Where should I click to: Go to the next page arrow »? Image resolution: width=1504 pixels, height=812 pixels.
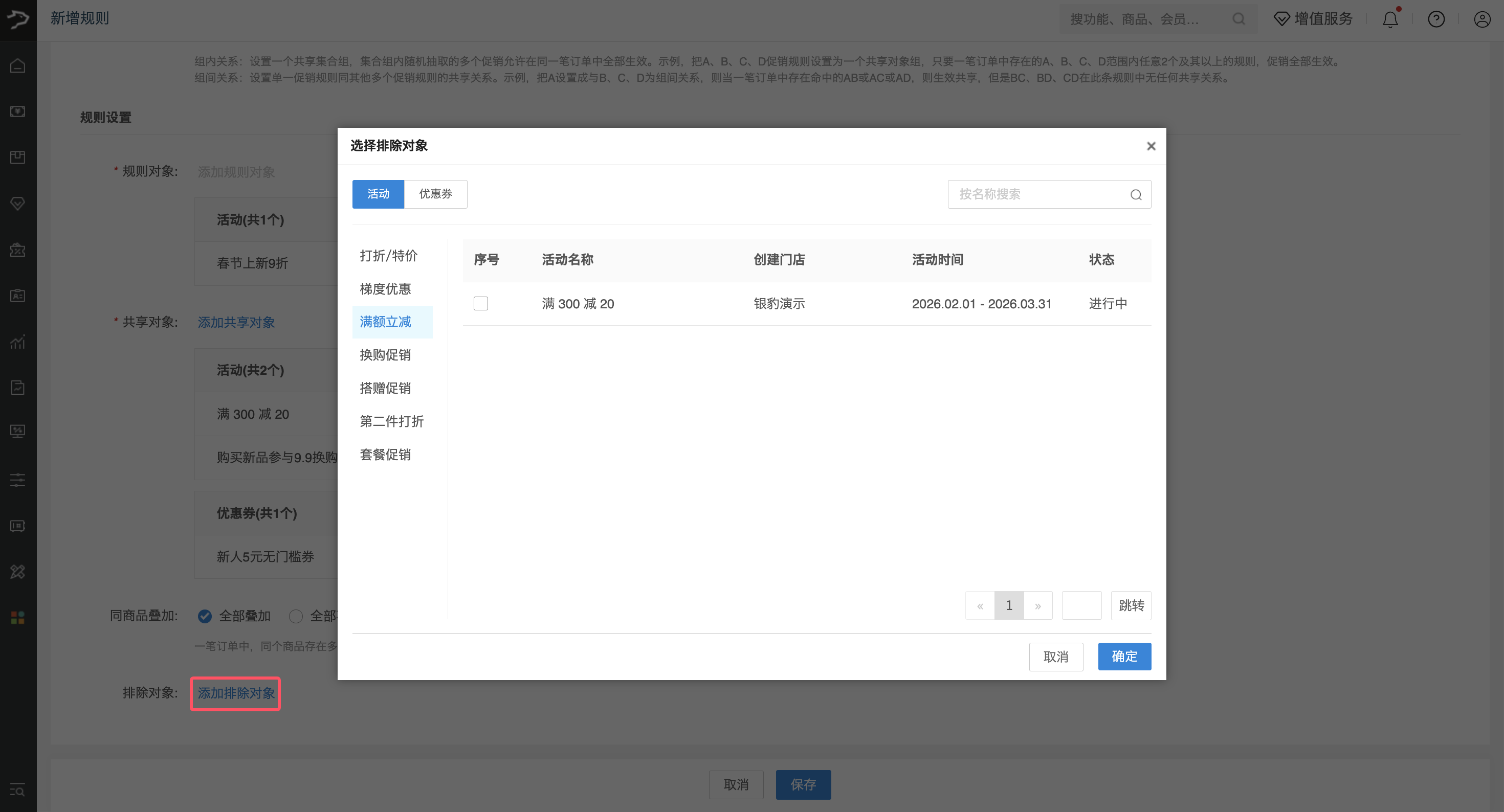(x=1037, y=605)
